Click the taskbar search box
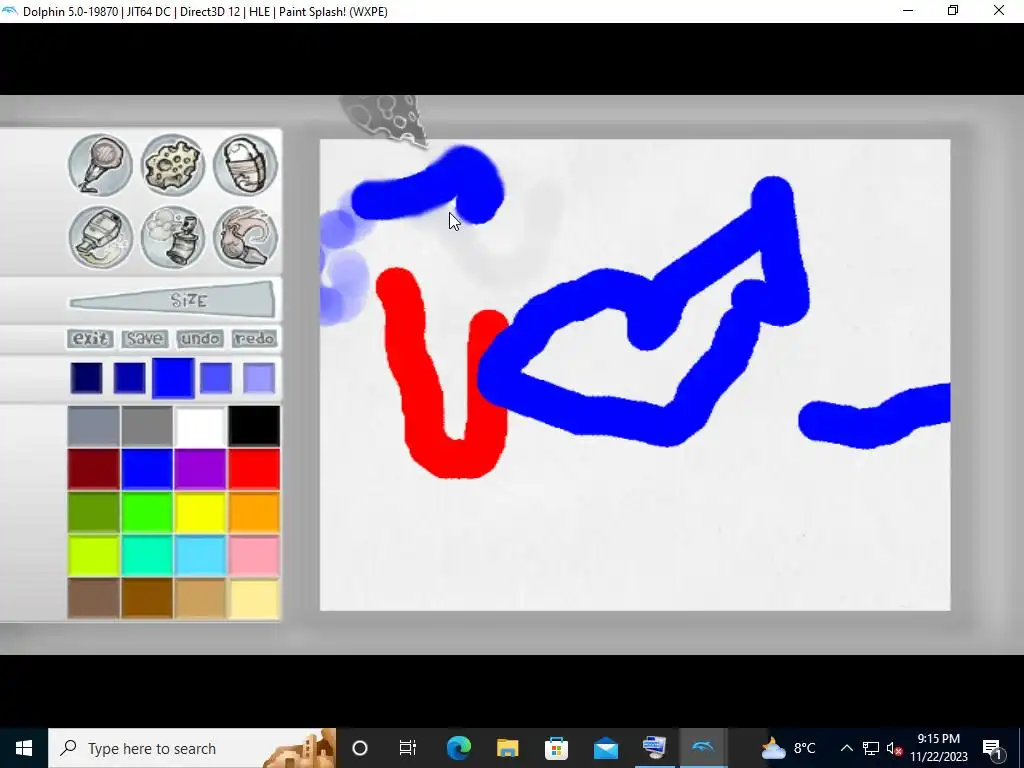Image resolution: width=1024 pixels, height=768 pixels. pos(192,748)
